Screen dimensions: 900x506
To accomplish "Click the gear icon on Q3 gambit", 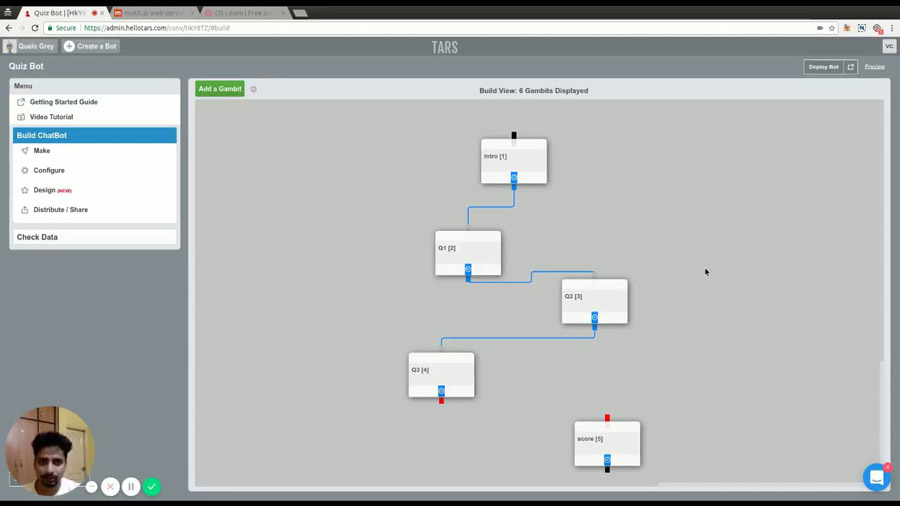I will click(441, 391).
